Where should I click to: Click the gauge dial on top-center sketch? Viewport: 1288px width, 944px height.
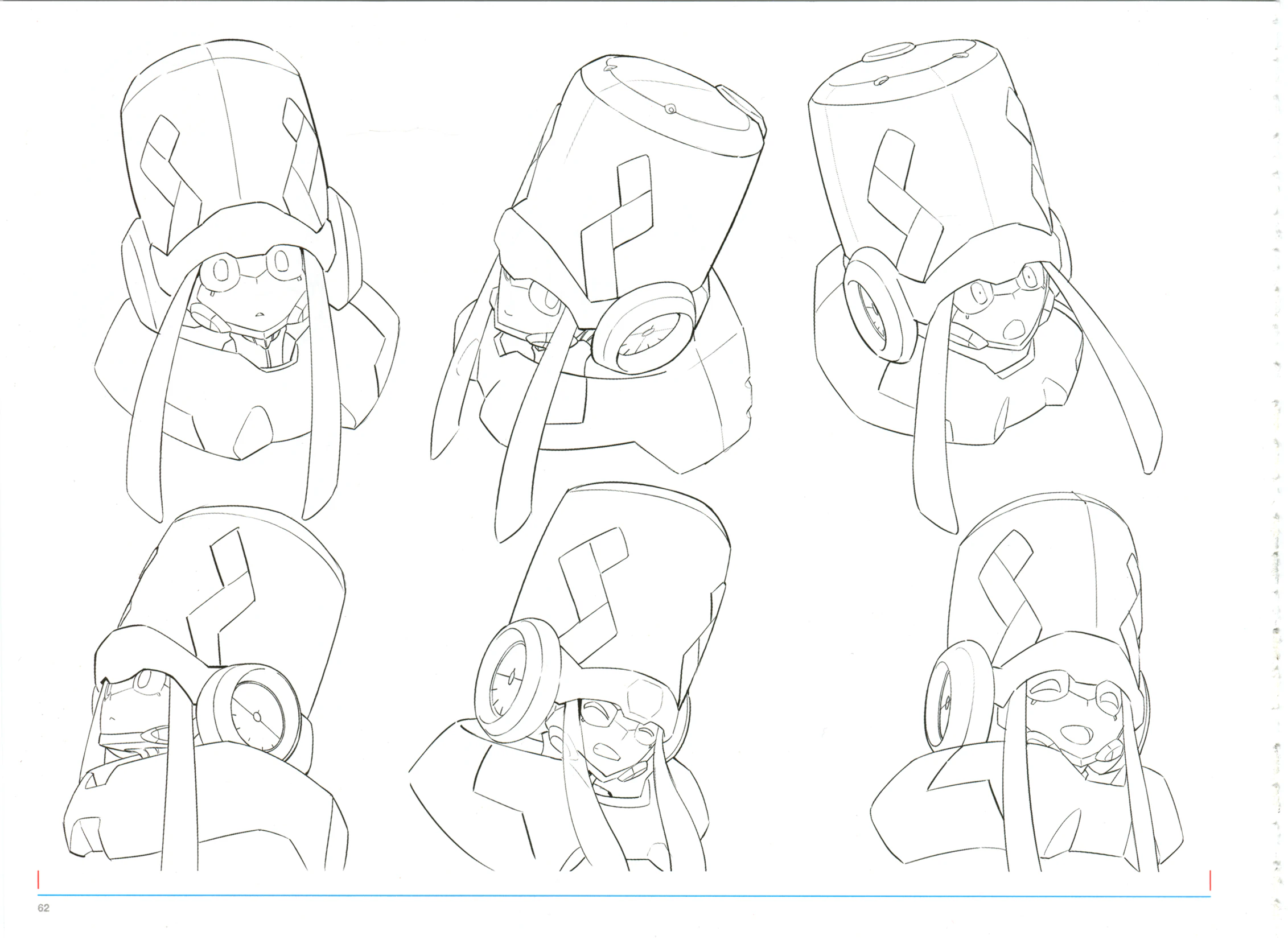[648, 333]
